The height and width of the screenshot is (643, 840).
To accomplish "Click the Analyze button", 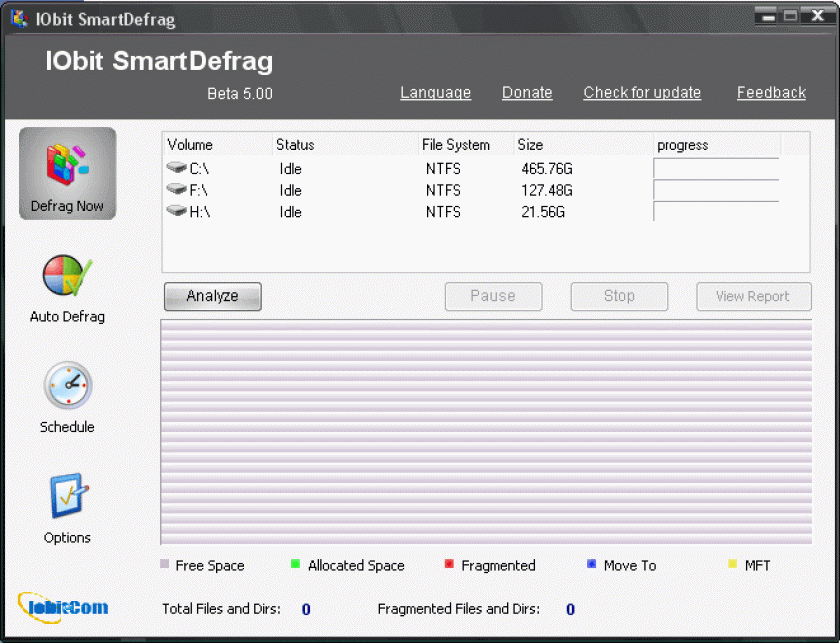I will pos(213,296).
